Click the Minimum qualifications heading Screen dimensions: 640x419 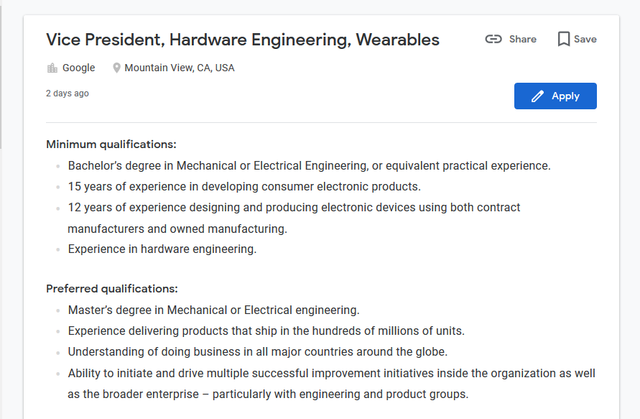(111, 144)
